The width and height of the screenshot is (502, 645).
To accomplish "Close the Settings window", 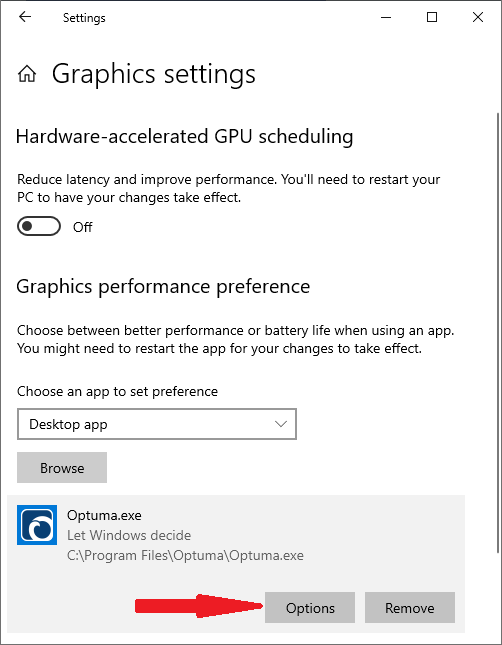I will (478, 17).
